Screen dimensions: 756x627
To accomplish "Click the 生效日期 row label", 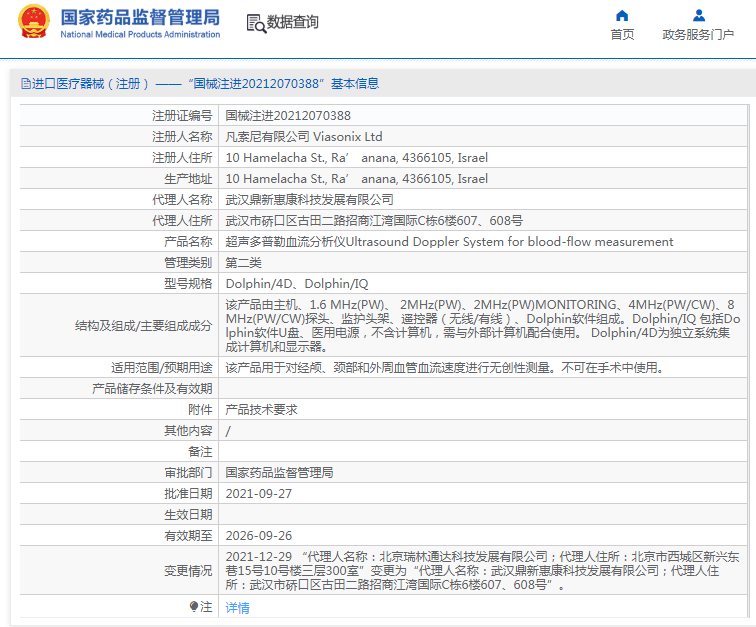I will (188, 515).
